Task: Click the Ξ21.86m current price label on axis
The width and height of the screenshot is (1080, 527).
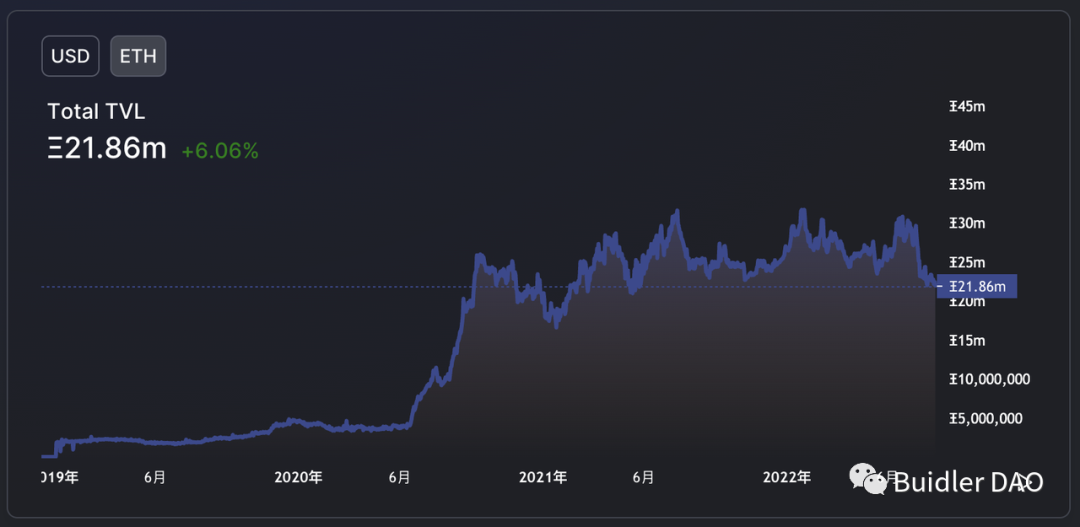Action: (x=977, y=286)
